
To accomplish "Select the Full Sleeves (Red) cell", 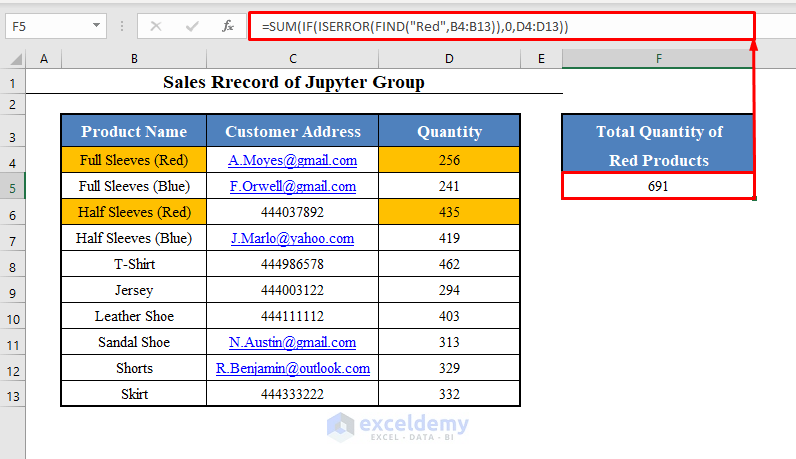I will tap(134, 160).
